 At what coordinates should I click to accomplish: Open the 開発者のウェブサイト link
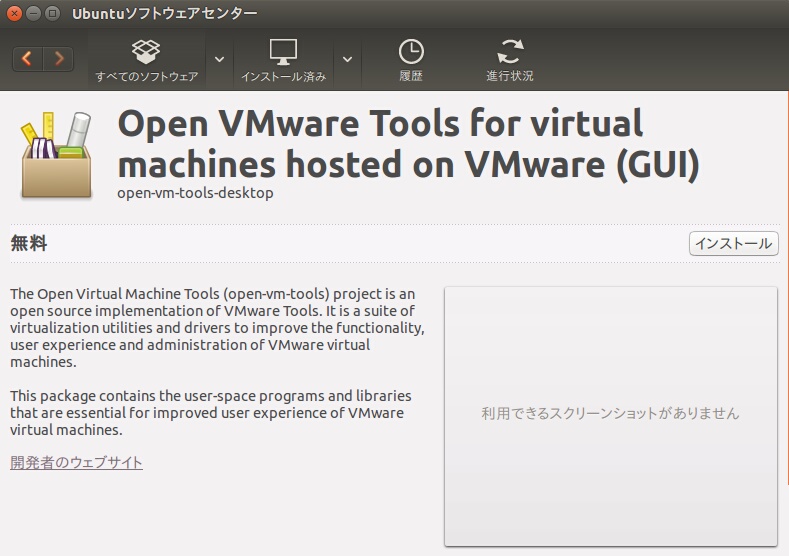(76, 462)
